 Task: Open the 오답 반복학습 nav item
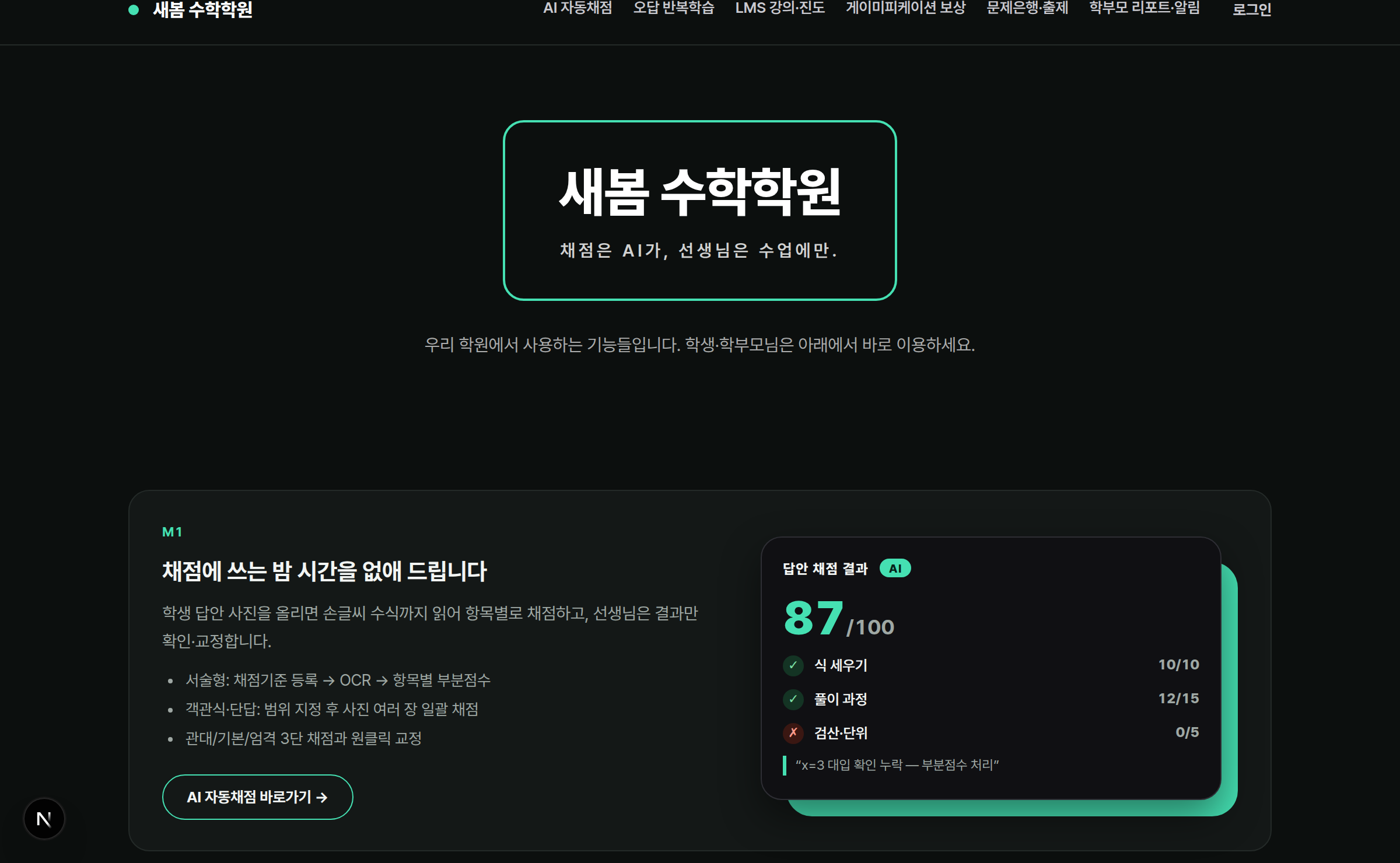pos(674,8)
